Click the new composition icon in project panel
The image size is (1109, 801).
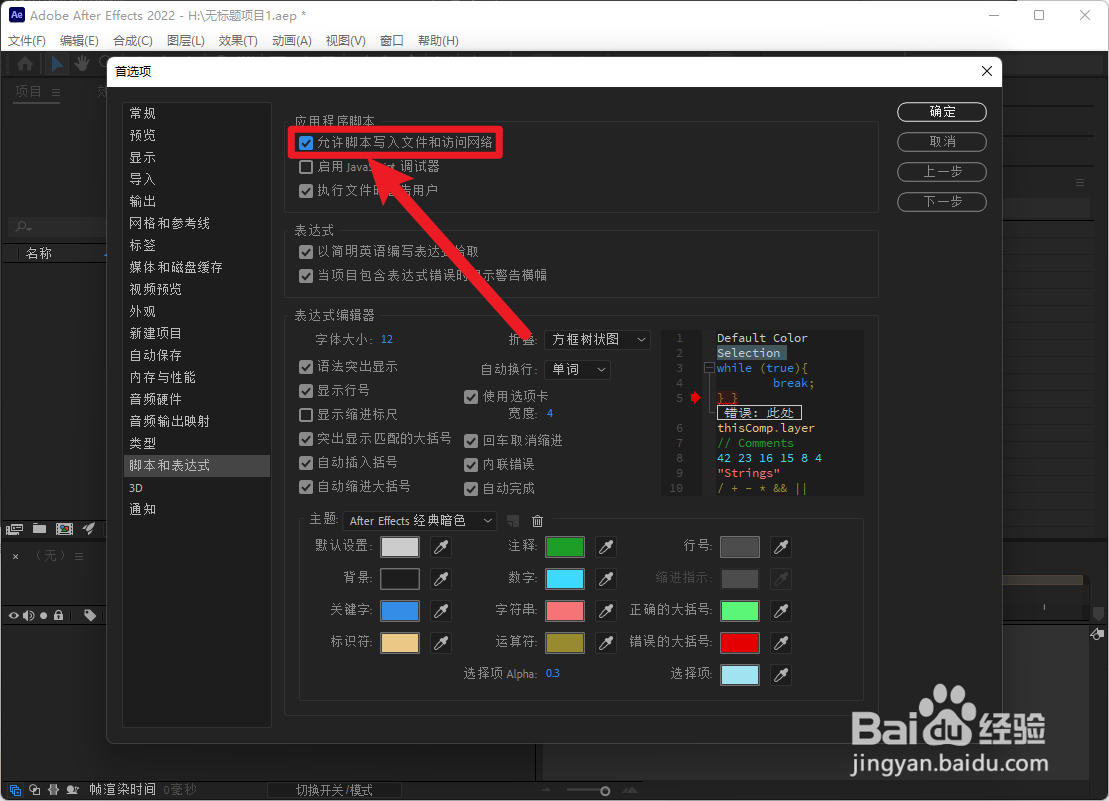[x=64, y=528]
